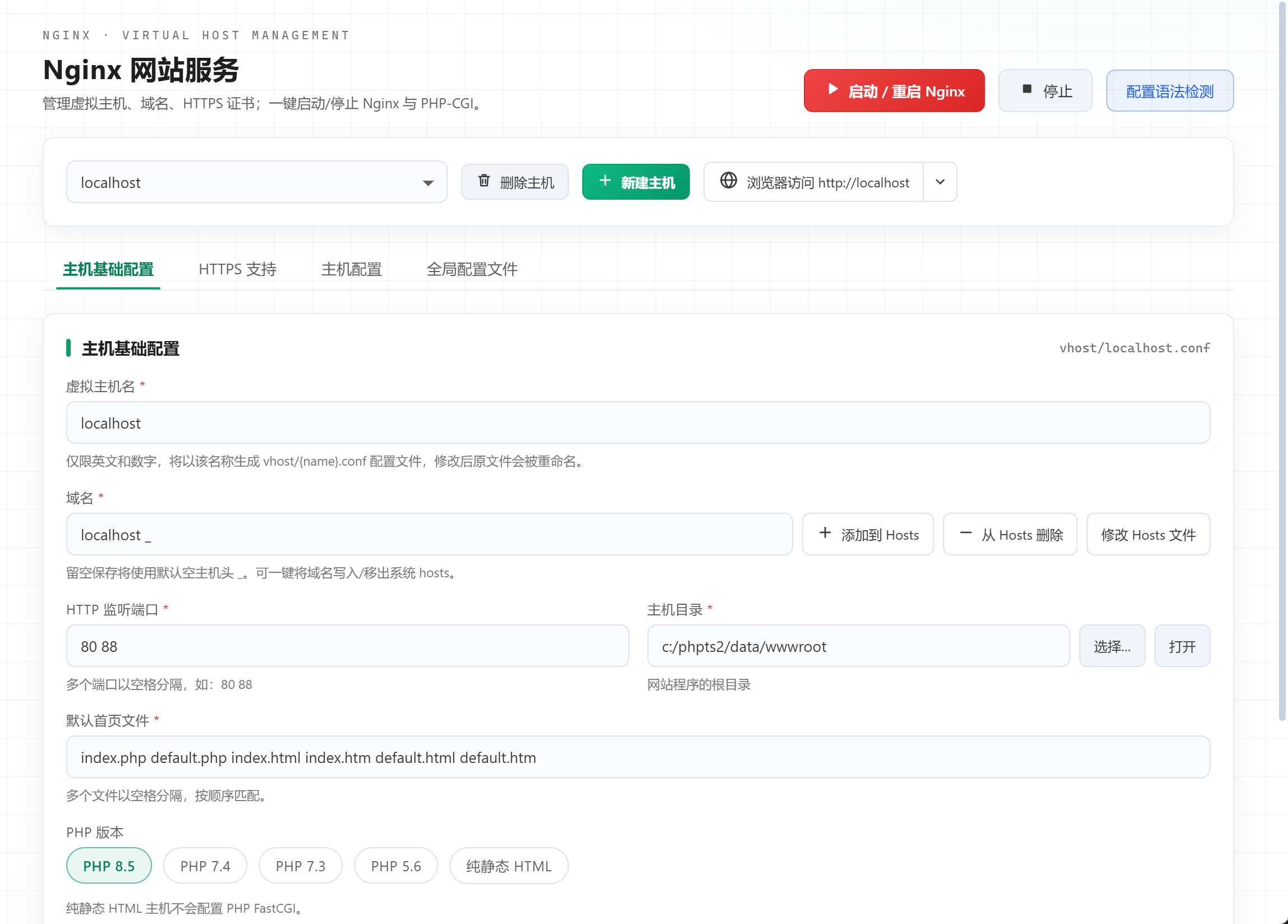Image resolution: width=1288 pixels, height=924 pixels.
Task: Go to the 主机配置 tab
Action: (352, 269)
